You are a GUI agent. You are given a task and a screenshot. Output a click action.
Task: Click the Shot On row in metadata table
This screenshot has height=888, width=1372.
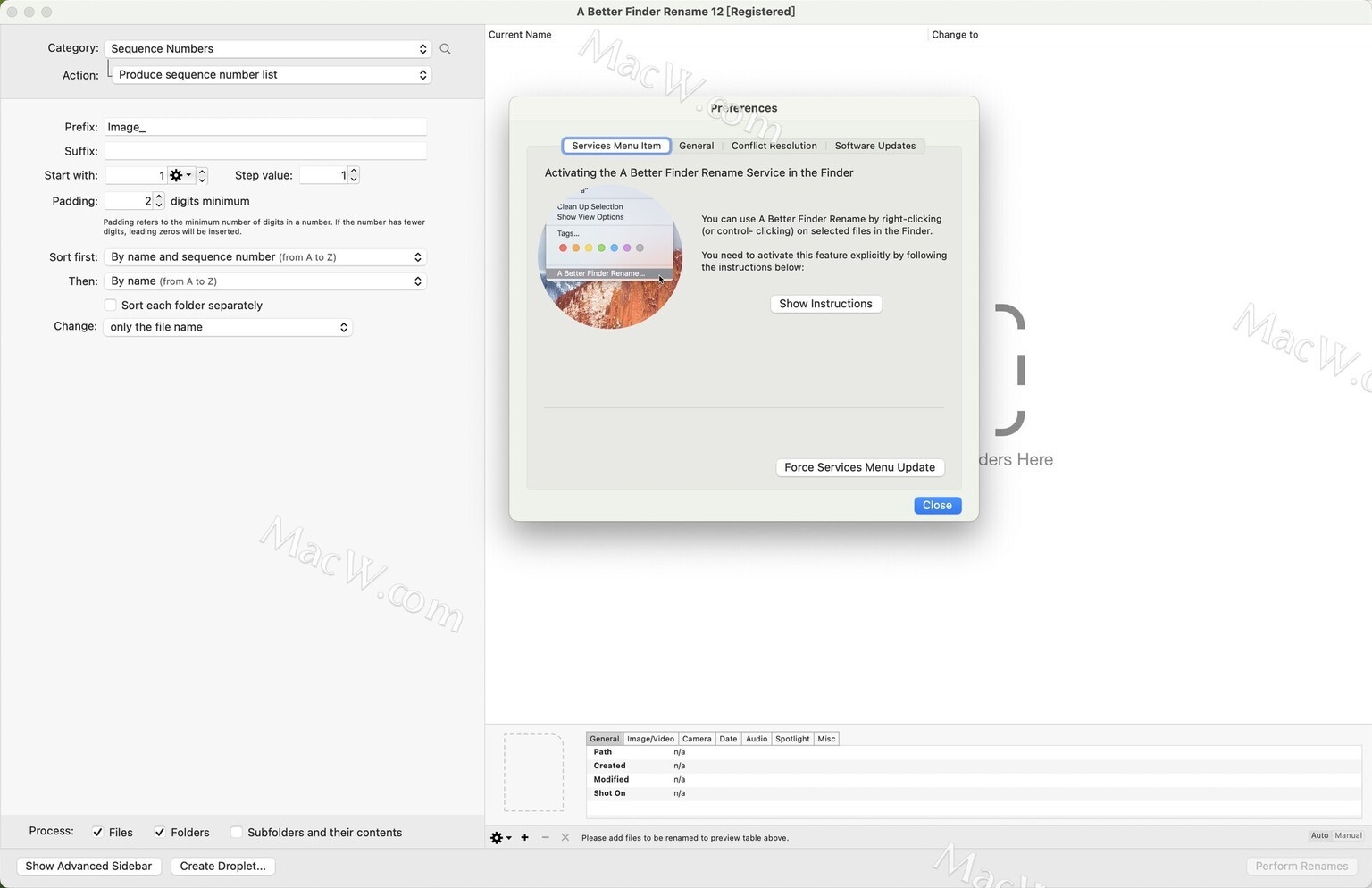pyautogui.click(x=974, y=793)
